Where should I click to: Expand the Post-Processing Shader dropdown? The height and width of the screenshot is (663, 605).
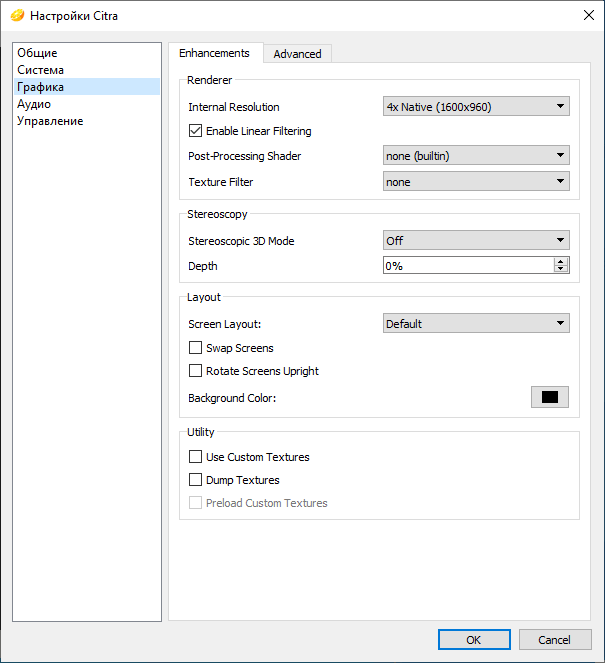pyautogui.click(x=476, y=156)
